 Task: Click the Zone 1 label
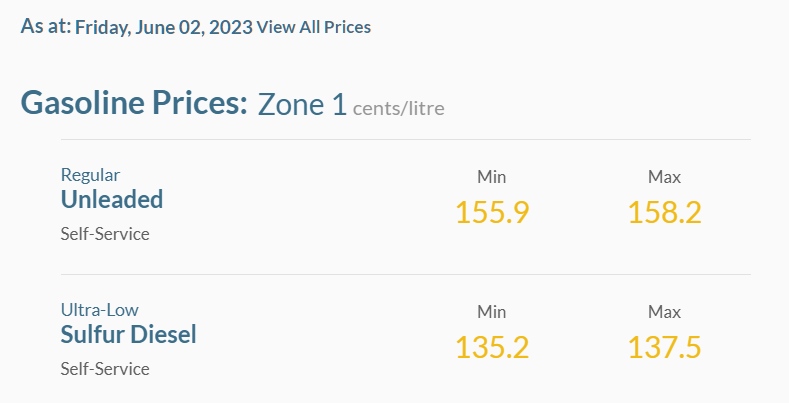[302, 105]
